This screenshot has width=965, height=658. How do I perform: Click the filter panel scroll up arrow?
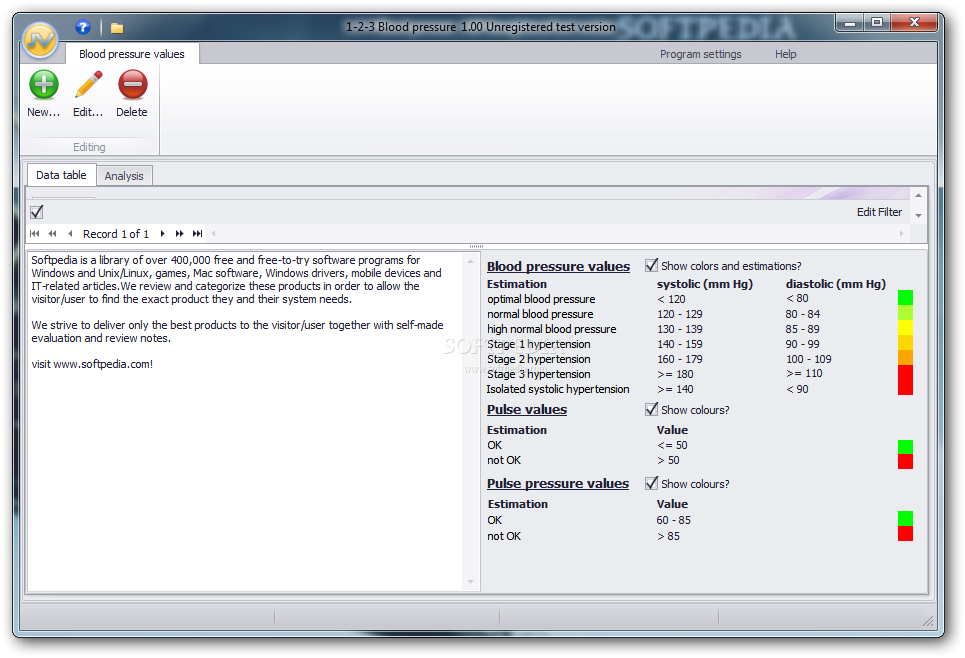click(x=918, y=195)
